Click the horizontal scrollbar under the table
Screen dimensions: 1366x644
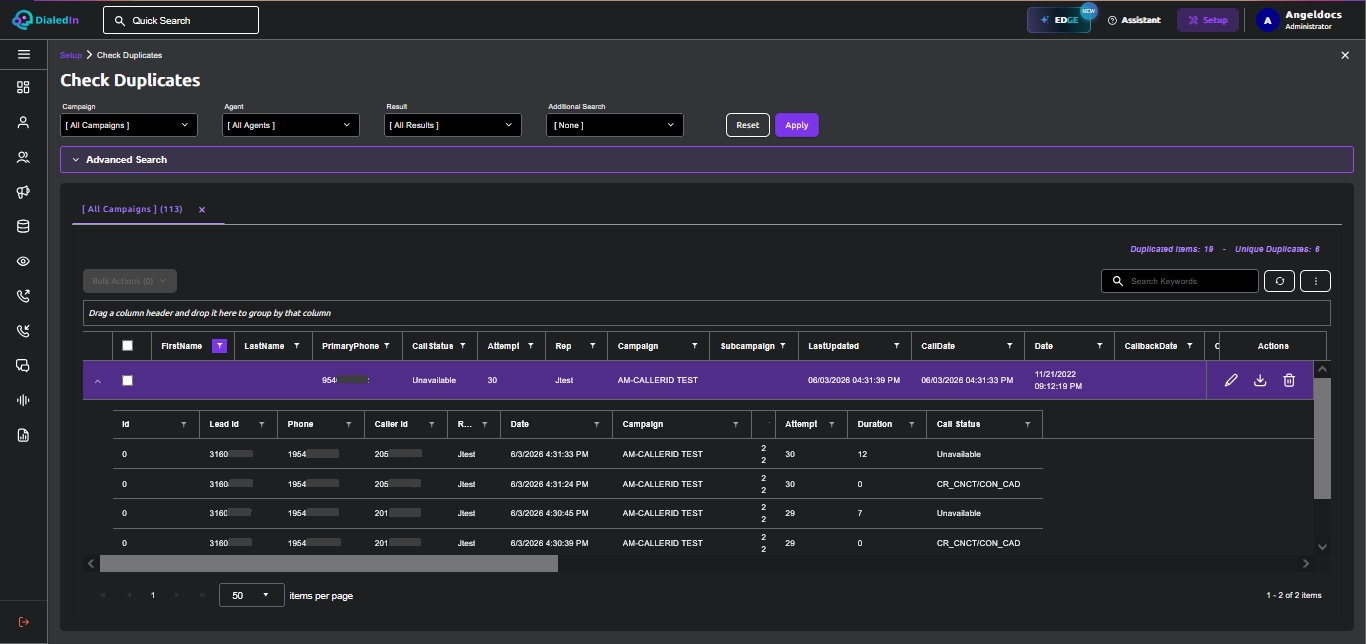[x=329, y=564]
